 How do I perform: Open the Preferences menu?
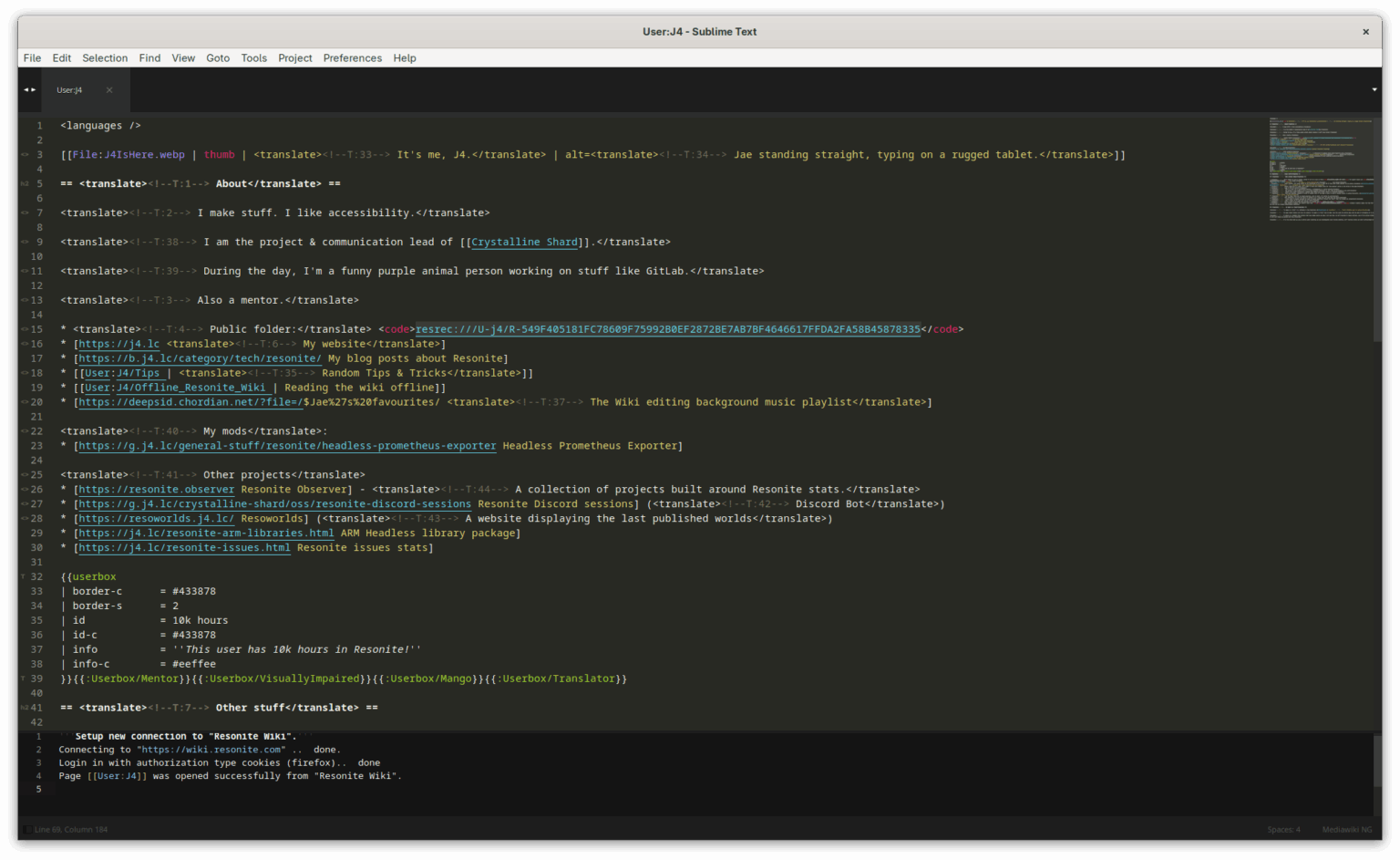point(352,57)
